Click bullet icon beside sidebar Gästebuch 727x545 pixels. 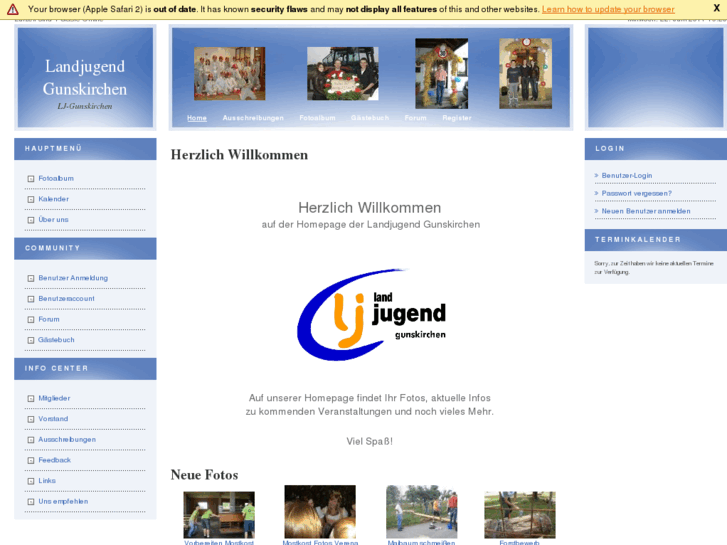tap(31, 340)
